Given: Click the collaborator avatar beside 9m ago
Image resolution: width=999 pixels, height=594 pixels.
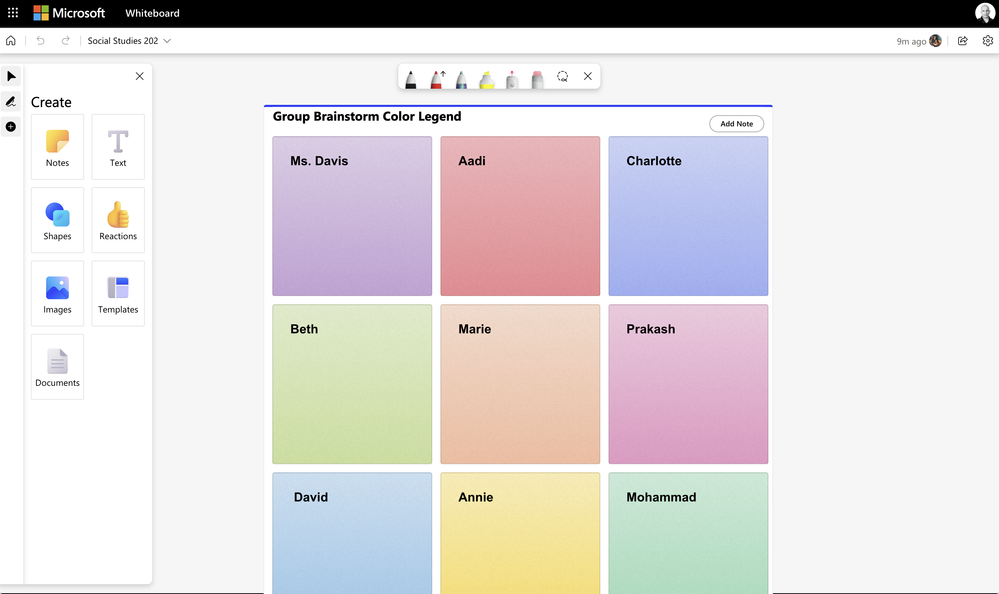Looking at the screenshot, I should pos(935,41).
